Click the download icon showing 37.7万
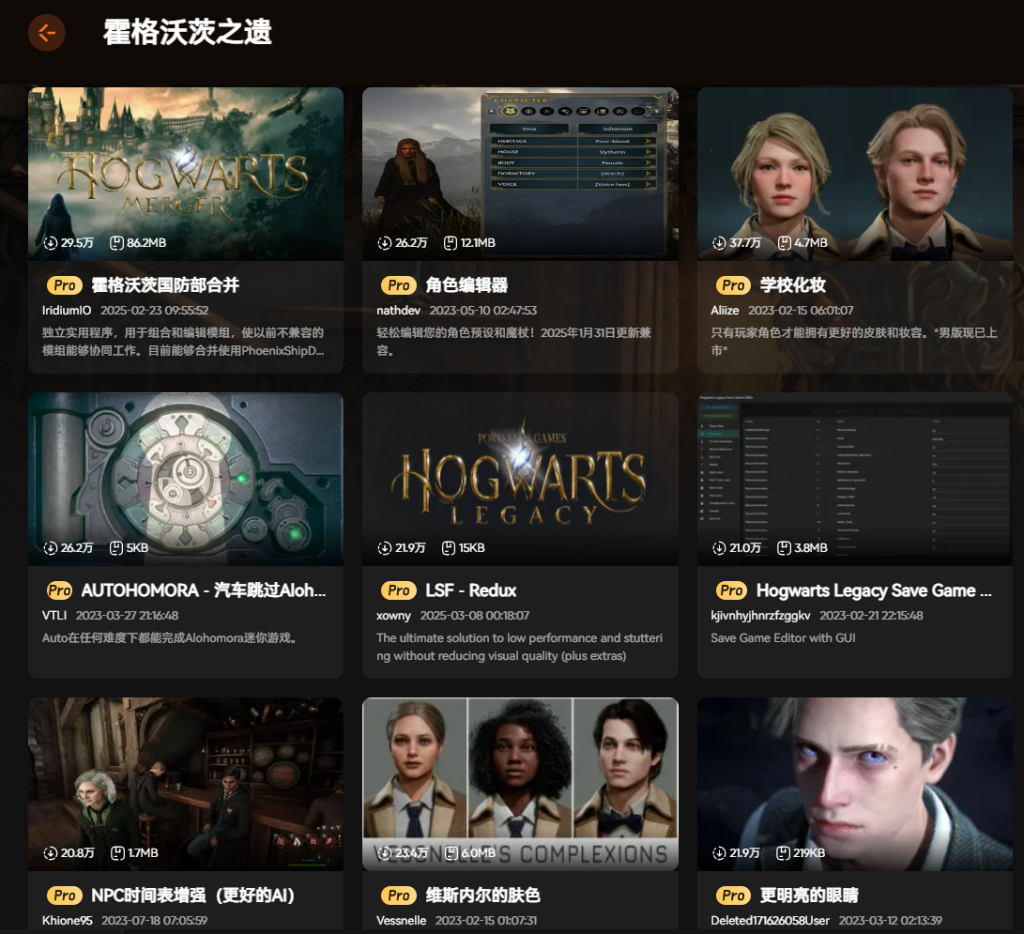 (719, 243)
